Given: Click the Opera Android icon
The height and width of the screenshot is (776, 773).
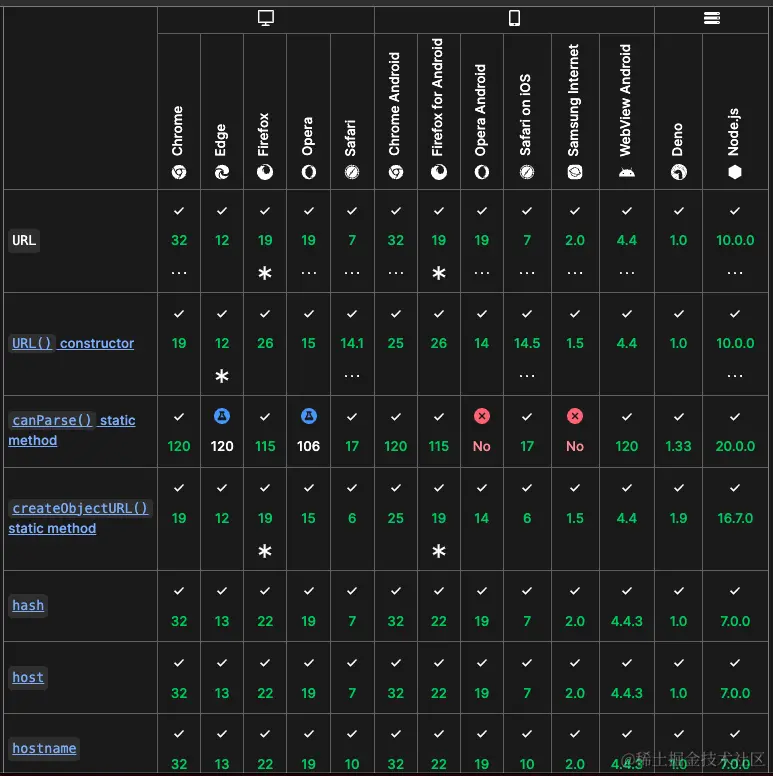Looking at the screenshot, I should click(x=482, y=172).
